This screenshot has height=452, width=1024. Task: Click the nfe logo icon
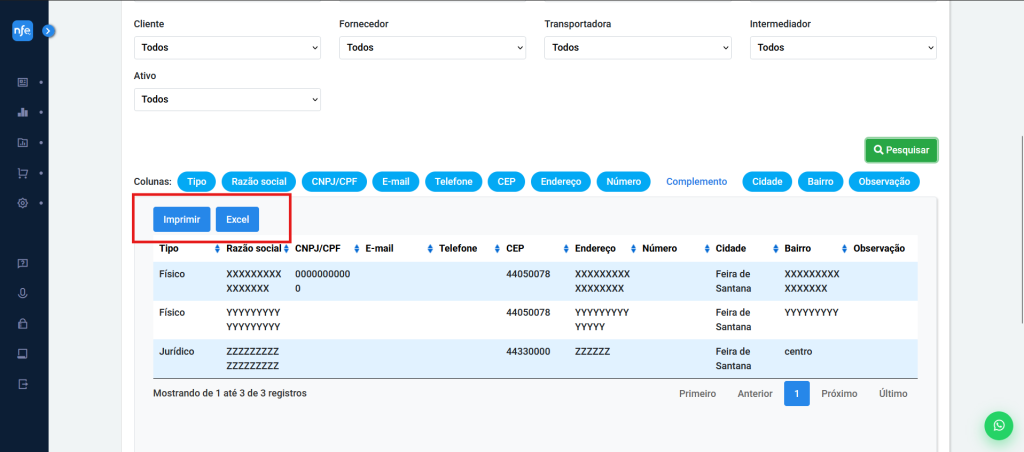coord(22,31)
